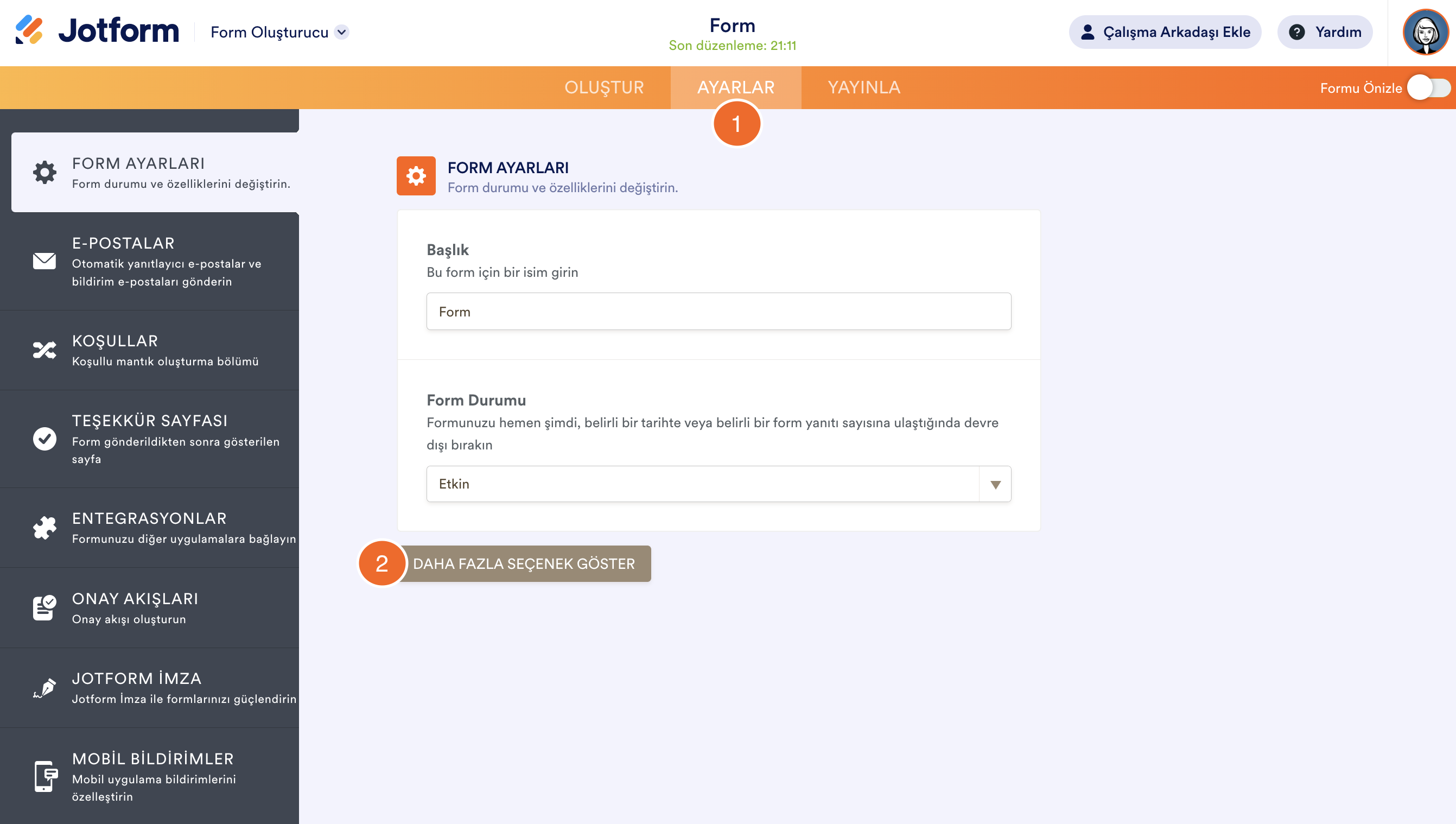The height and width of the screenshot is (824, 1456).
Task: Click Çalışma Arkadaşı Ekle button
Action: pyautogui.click(x=1165, y=32)
